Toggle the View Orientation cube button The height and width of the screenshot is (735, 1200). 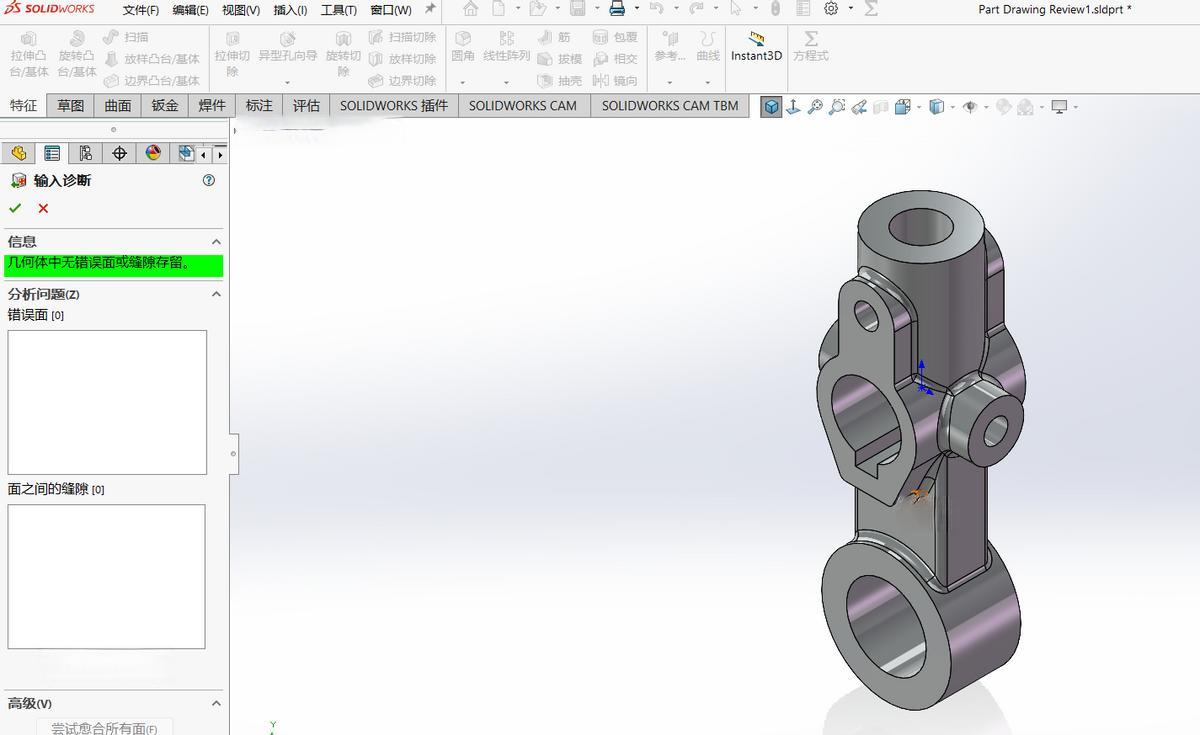tap(771, 107)
